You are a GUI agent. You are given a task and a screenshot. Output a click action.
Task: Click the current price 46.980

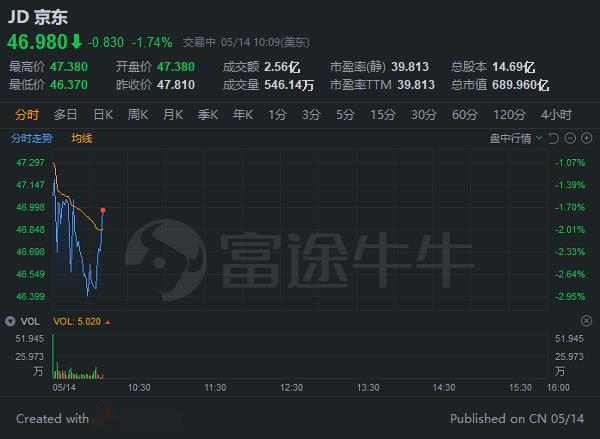(38, 42)
